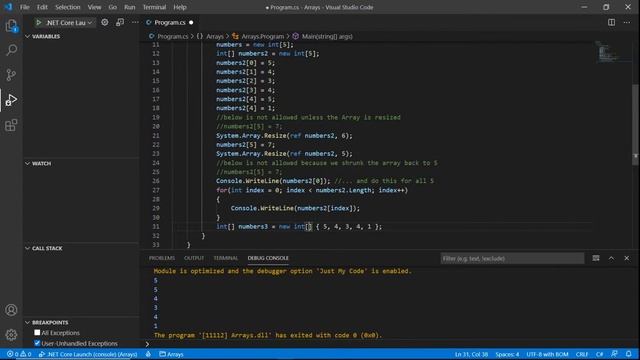
Task: Click the debug console filter field
Action: point(512,258)
